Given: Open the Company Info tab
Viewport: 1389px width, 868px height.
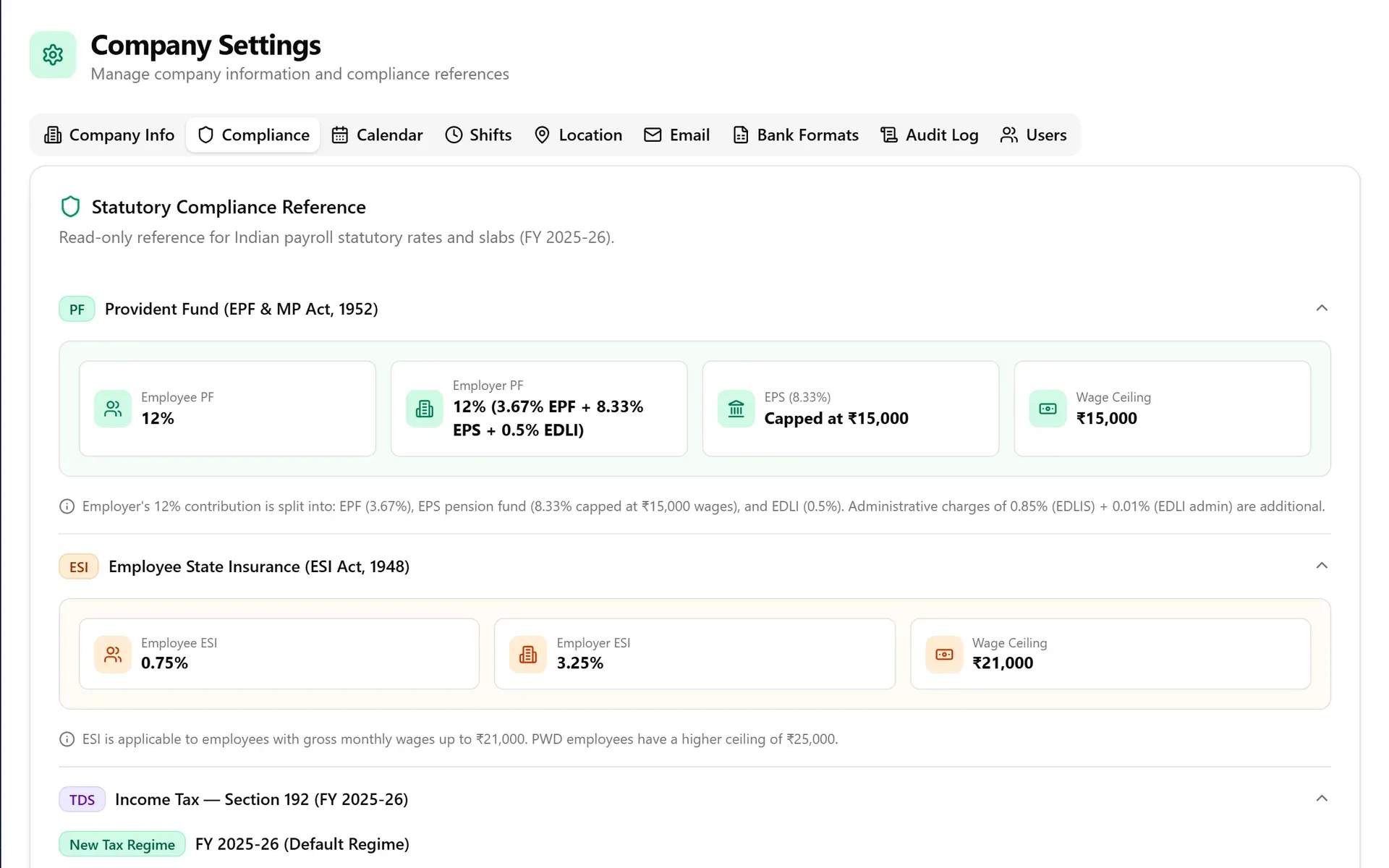Looking at the screenshot, I should pyautogui.click(x=109, y=135).
